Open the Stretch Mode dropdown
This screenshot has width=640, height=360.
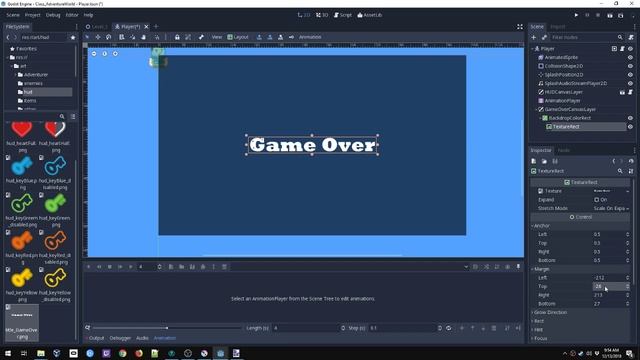[611, 209]
